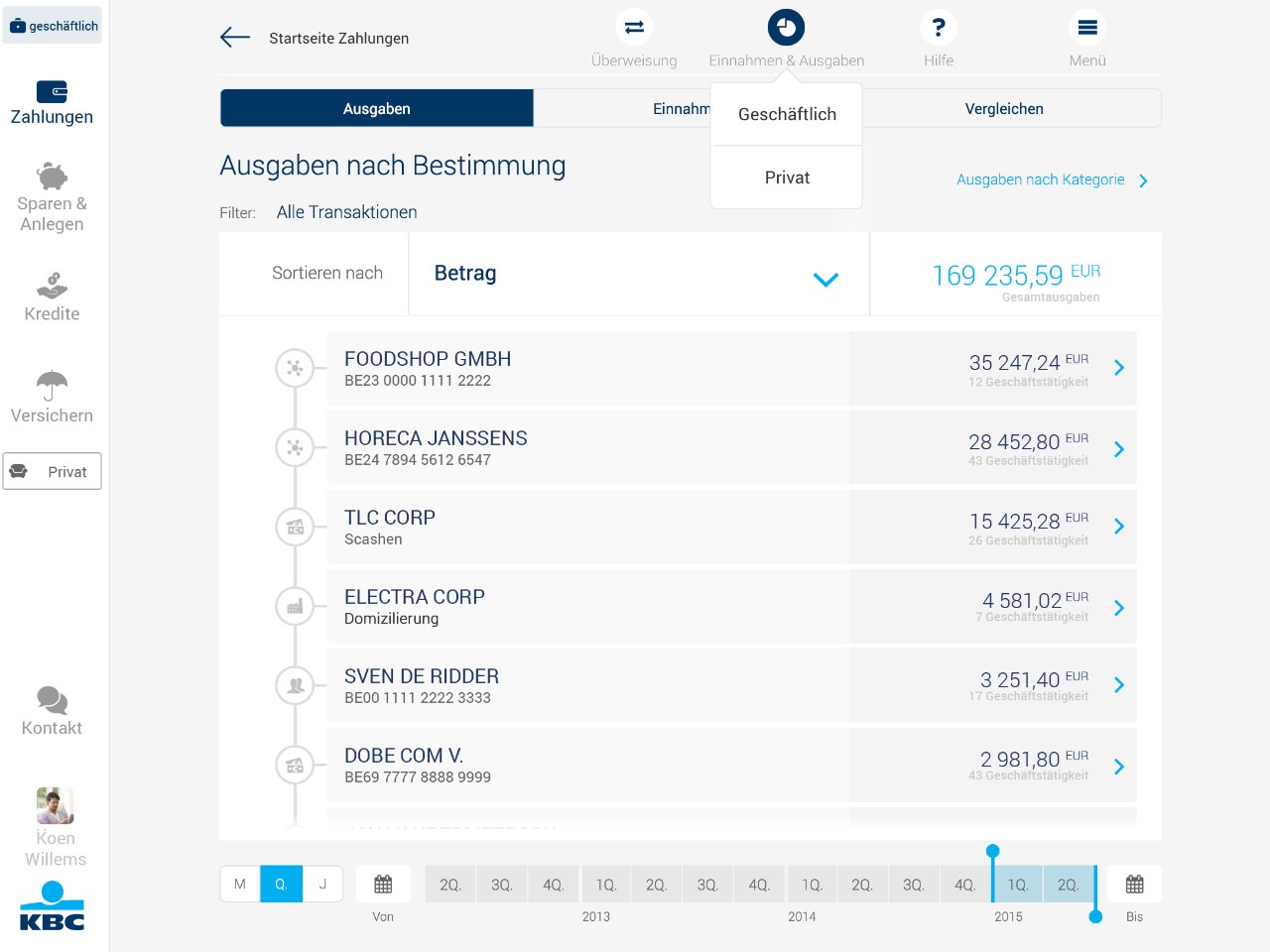Click the Alle Transaktionen filter
Screen dimensions: 1270x952
[x=345, y=211]
